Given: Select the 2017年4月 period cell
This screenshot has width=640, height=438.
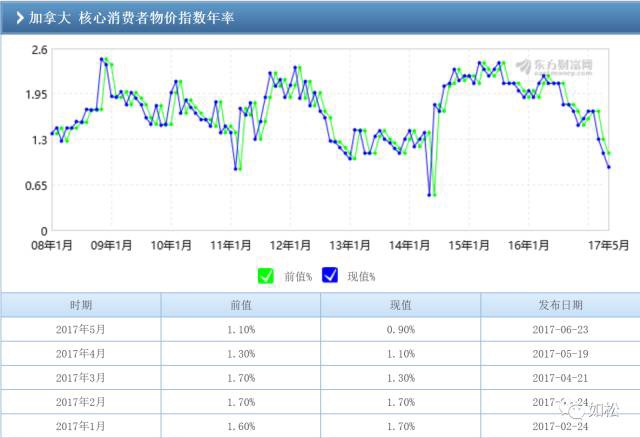Looking at the screenshot, I should click(x=81, y=354).
